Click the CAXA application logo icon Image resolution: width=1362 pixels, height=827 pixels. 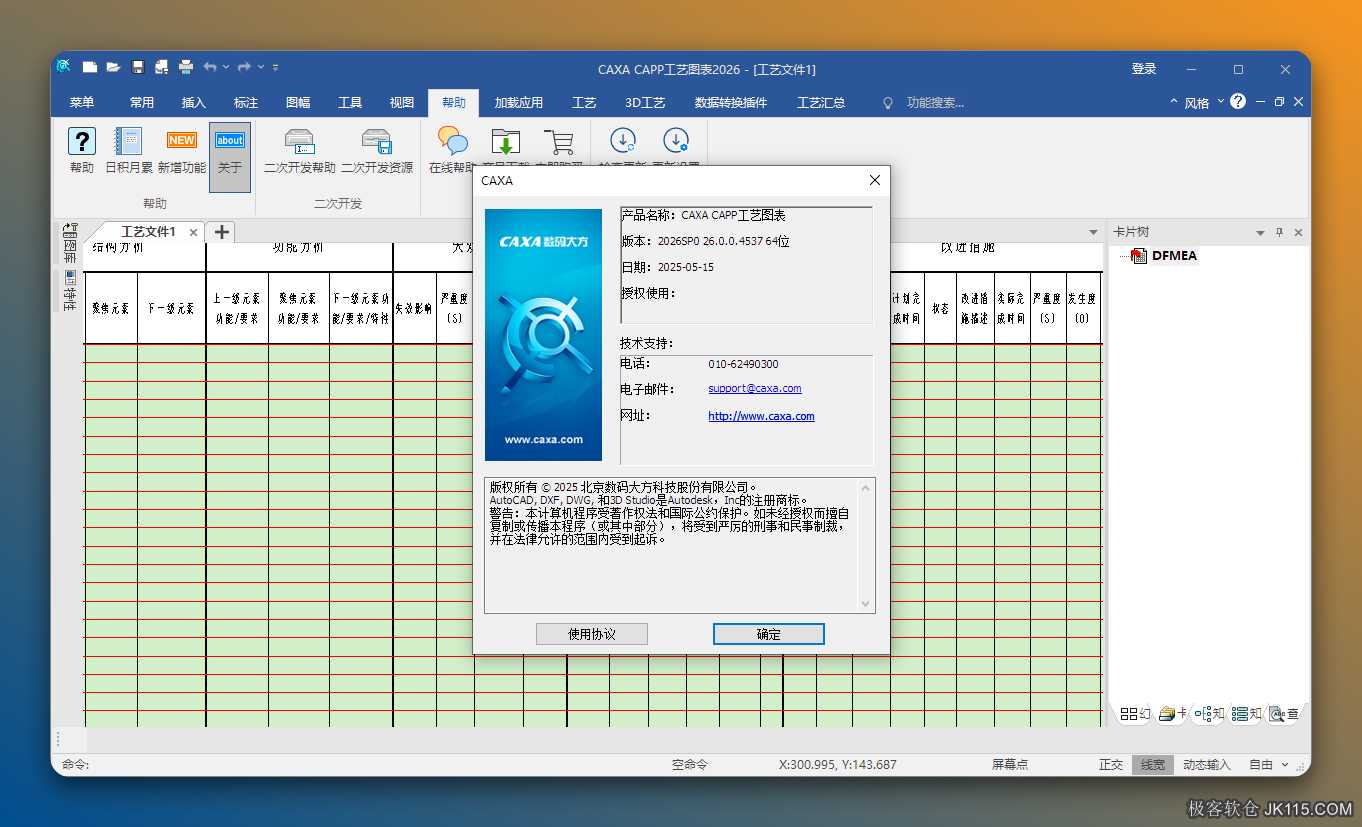pos(63,67)
